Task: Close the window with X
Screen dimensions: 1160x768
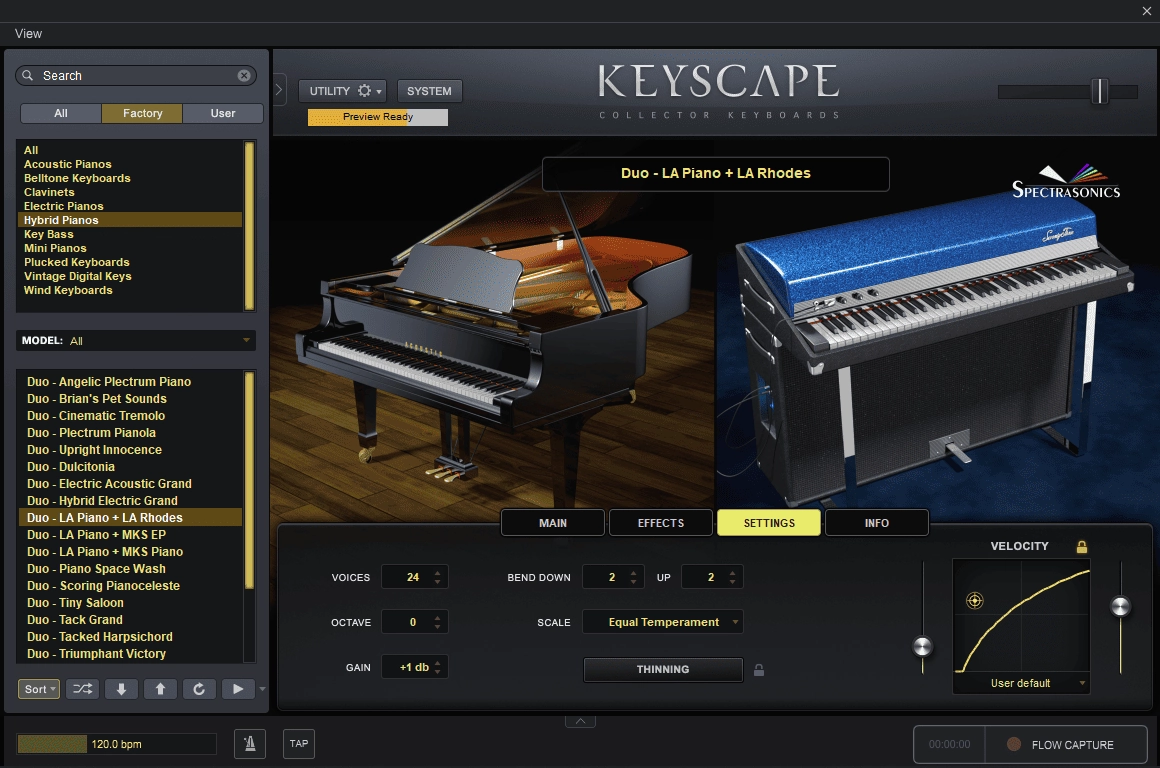Action: click(1147, 10)
